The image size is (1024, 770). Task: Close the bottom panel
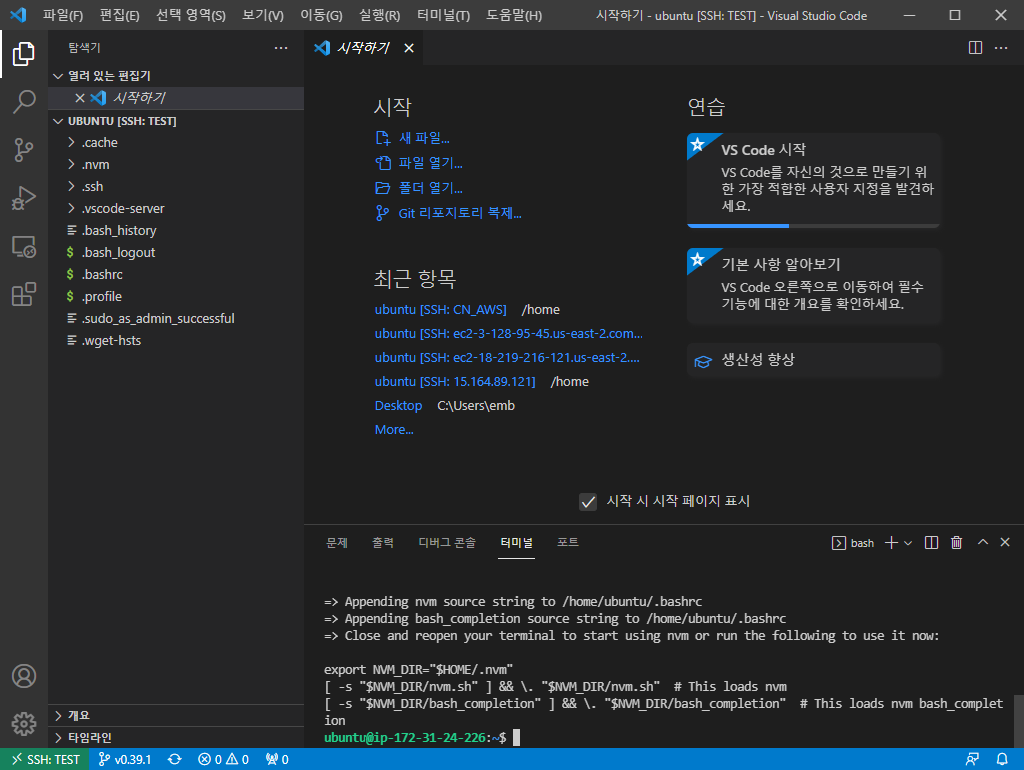pyautogui.click(x=1005, y=543)
